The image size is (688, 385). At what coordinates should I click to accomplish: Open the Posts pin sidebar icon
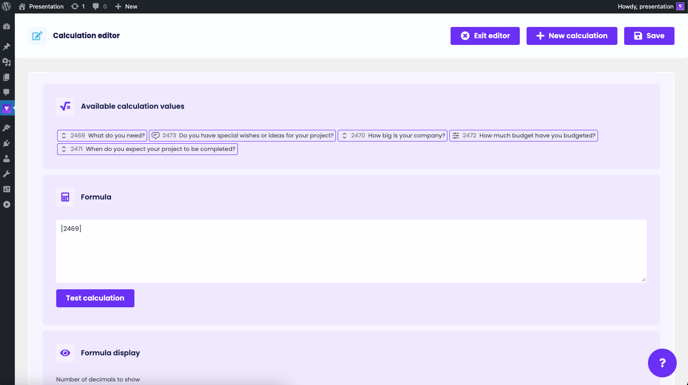click(x=7, y=46)
